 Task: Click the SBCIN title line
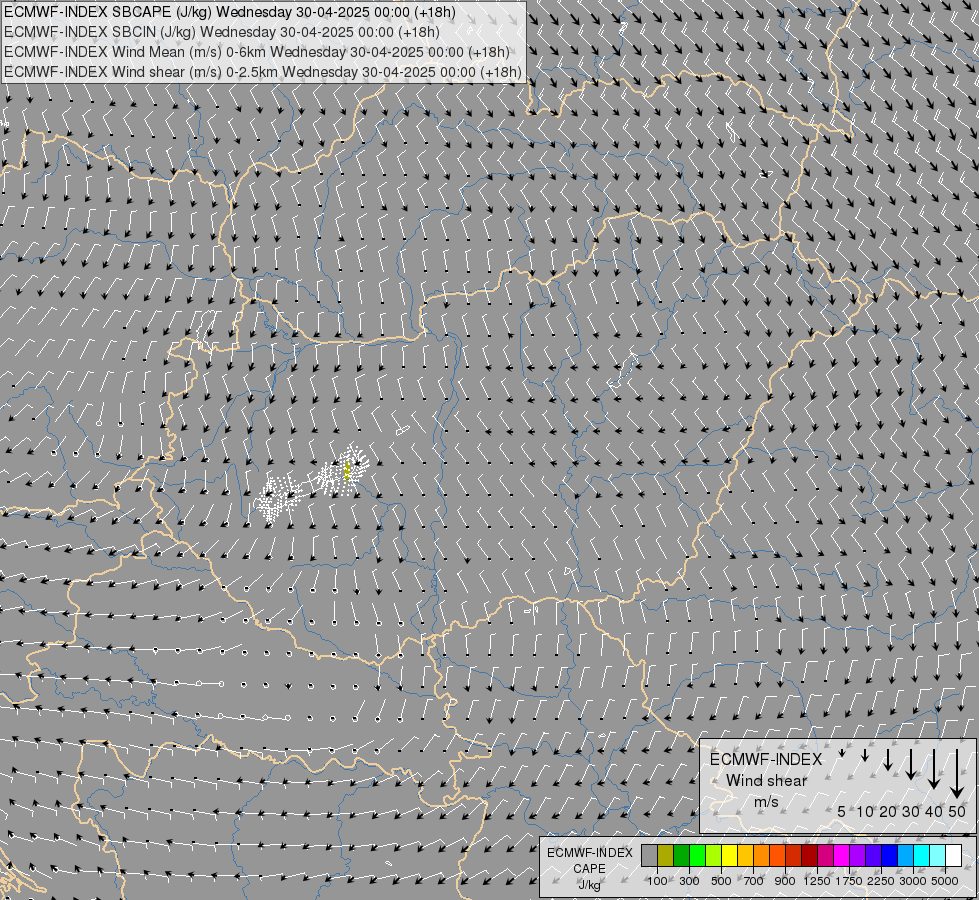click(x=222, y=32)
